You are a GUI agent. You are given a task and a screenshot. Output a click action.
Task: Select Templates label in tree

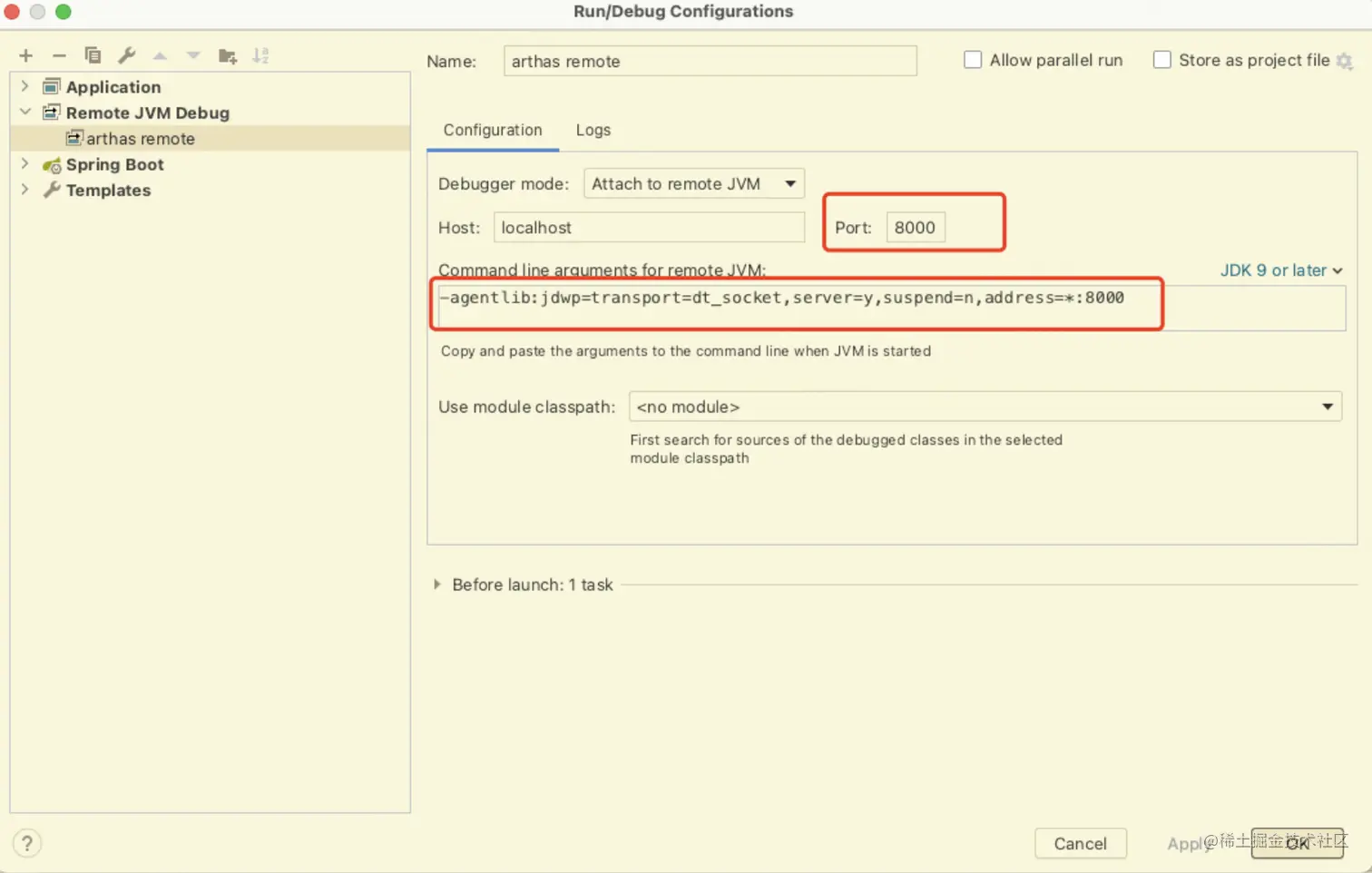(108, 190)
